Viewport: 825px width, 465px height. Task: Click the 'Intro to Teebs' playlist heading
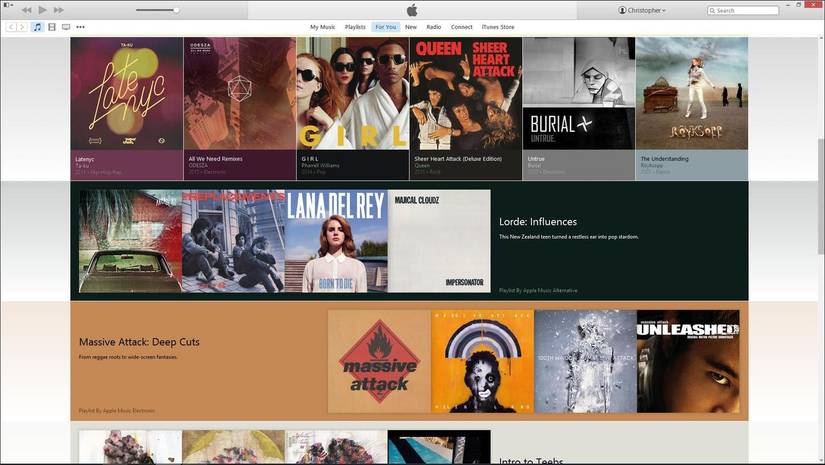coord(531,461)
